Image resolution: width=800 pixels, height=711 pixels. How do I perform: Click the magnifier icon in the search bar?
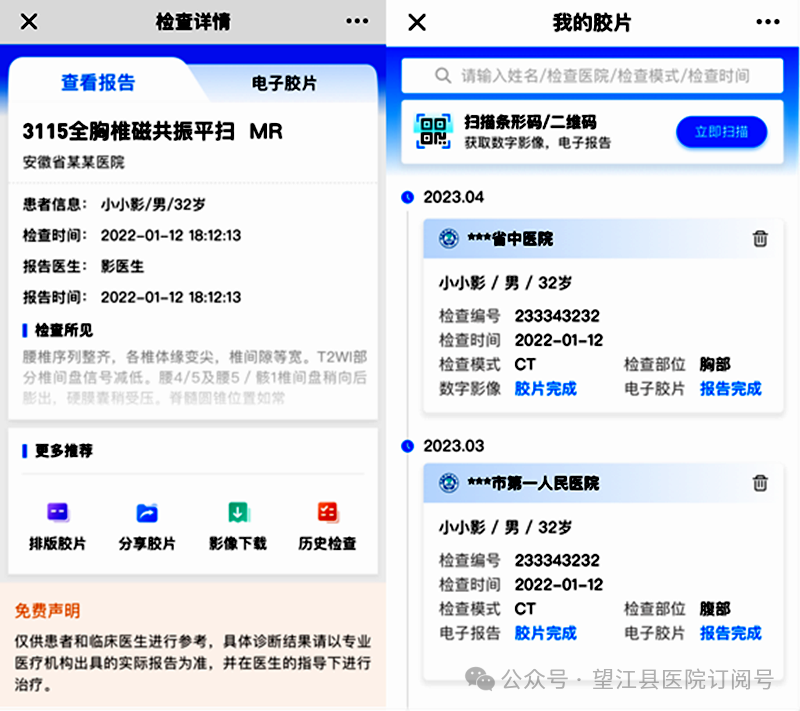(x=444, y=77)
